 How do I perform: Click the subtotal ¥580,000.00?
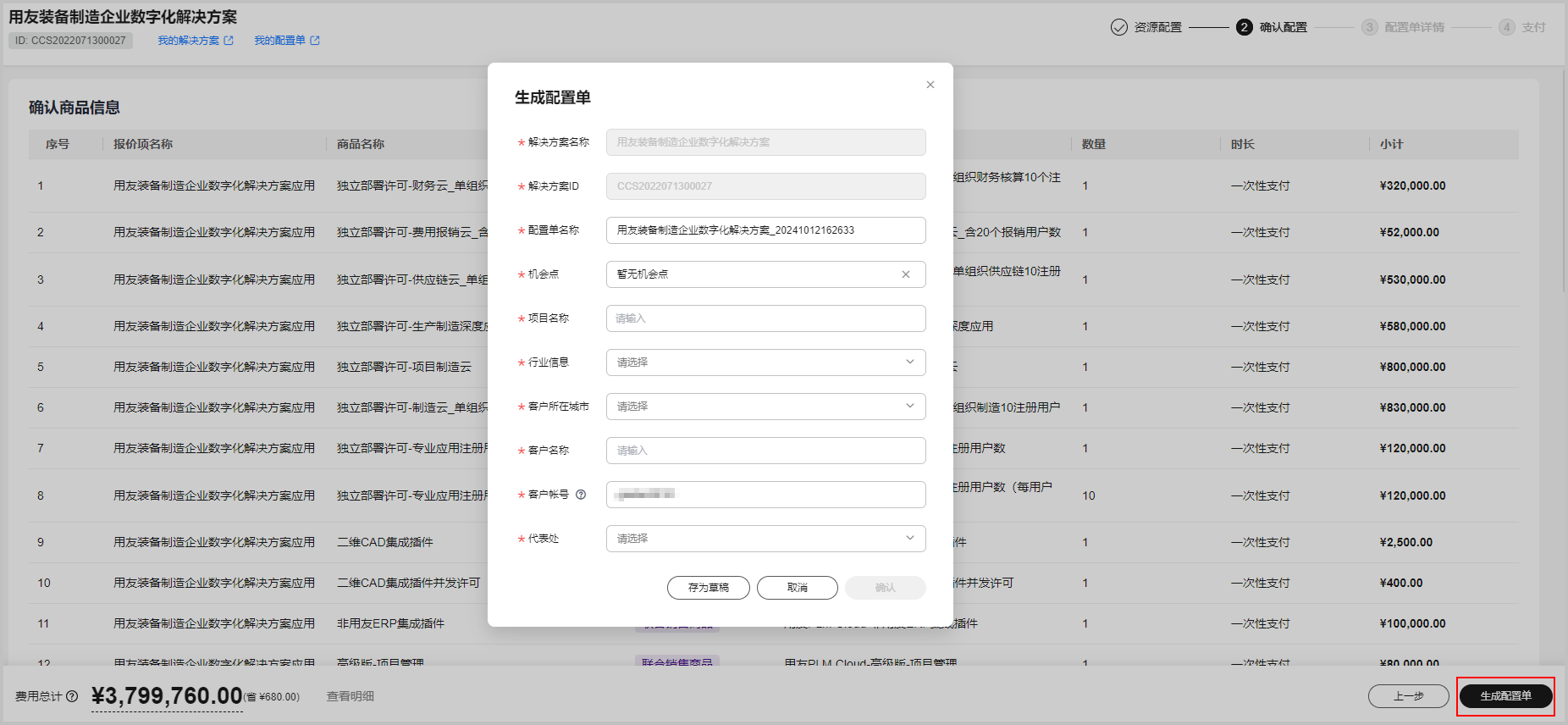(x=1413, y=326)
